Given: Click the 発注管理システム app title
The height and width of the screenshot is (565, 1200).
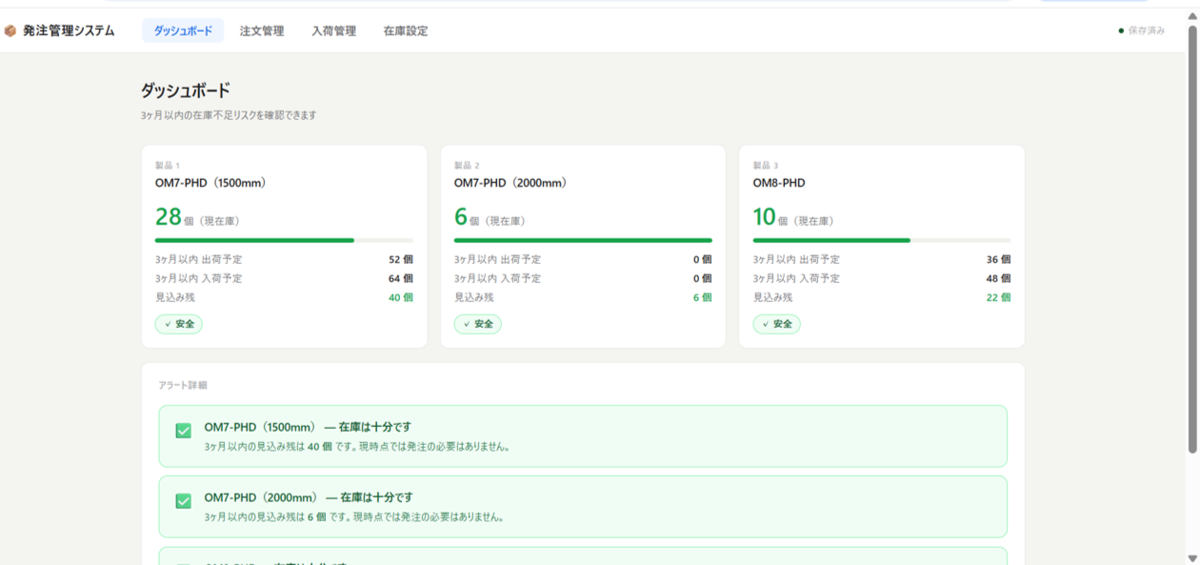Looking at the screenshot, I should tap(68, 31).
